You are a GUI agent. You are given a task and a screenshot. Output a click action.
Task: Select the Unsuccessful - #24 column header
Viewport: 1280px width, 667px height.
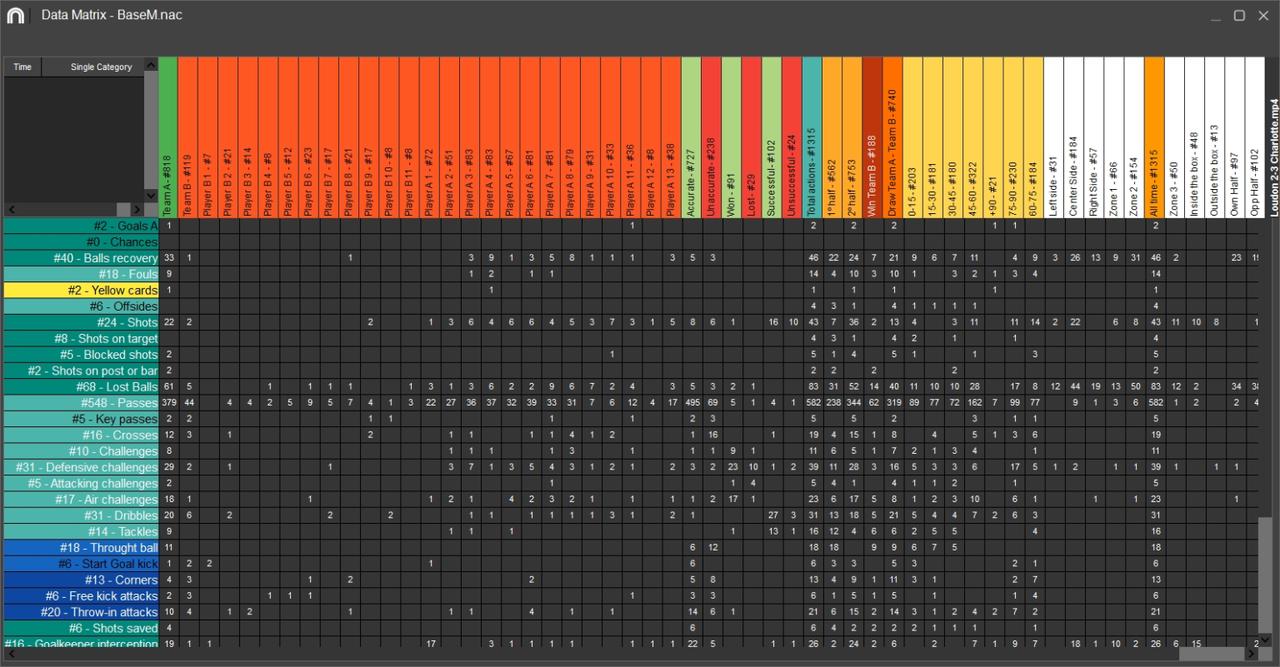click(x=792, y=137)
